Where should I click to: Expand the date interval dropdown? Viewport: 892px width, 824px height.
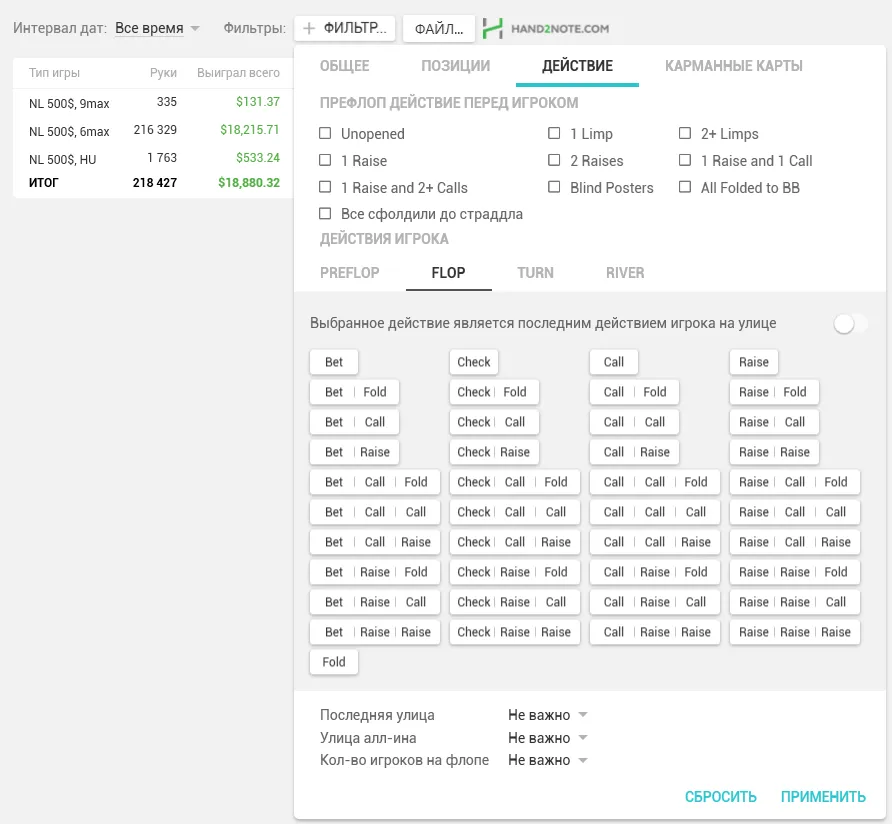coord(157,29)
